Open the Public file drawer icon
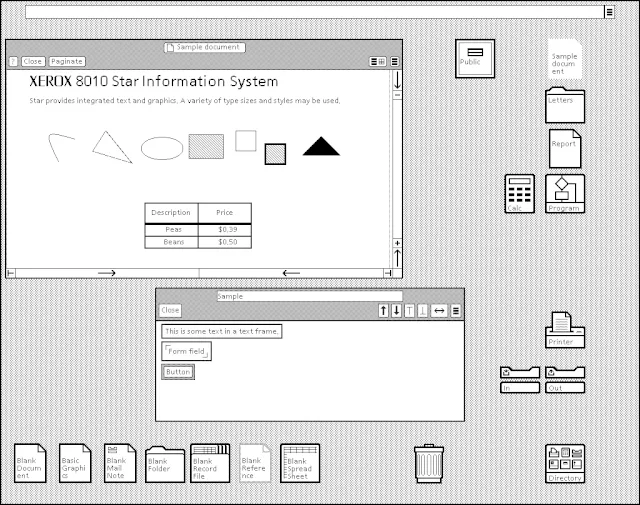640x505 pixels. (x=475, y=58)
